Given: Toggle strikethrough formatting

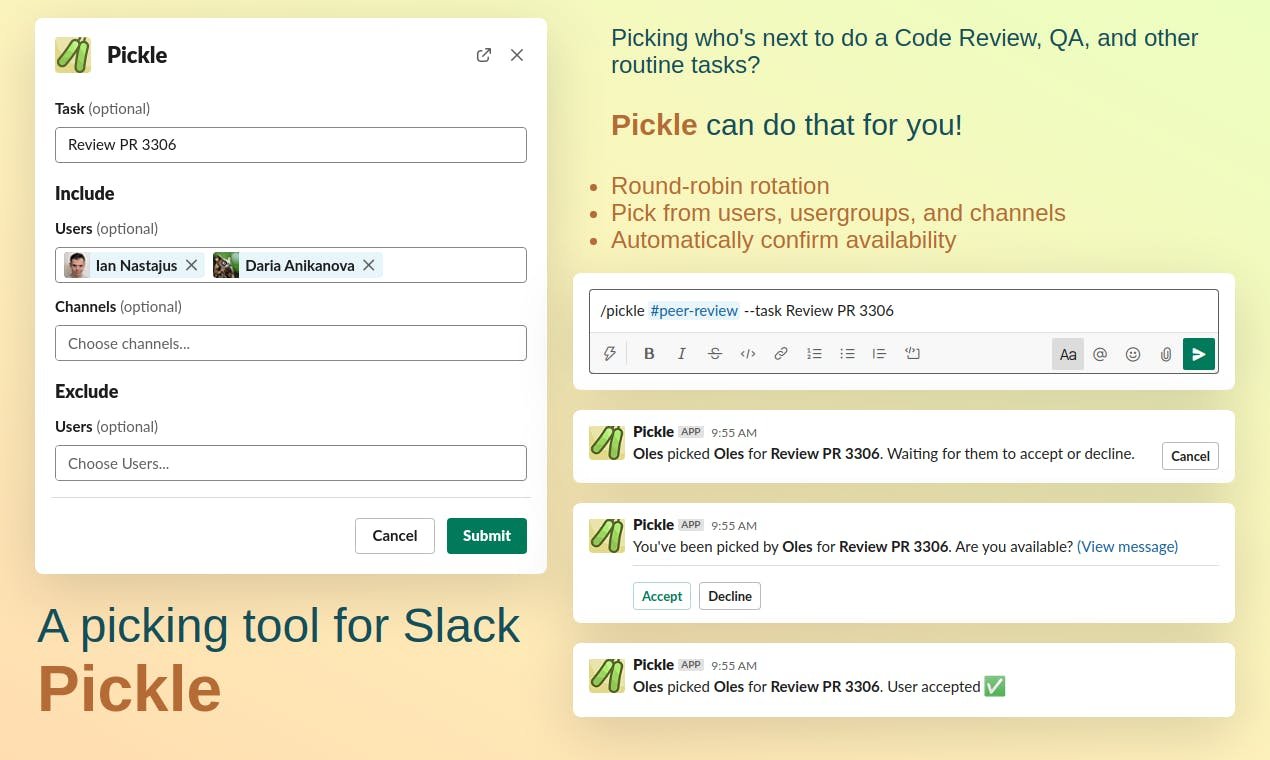Looking at the screenshot, I should tap(715, 354).
